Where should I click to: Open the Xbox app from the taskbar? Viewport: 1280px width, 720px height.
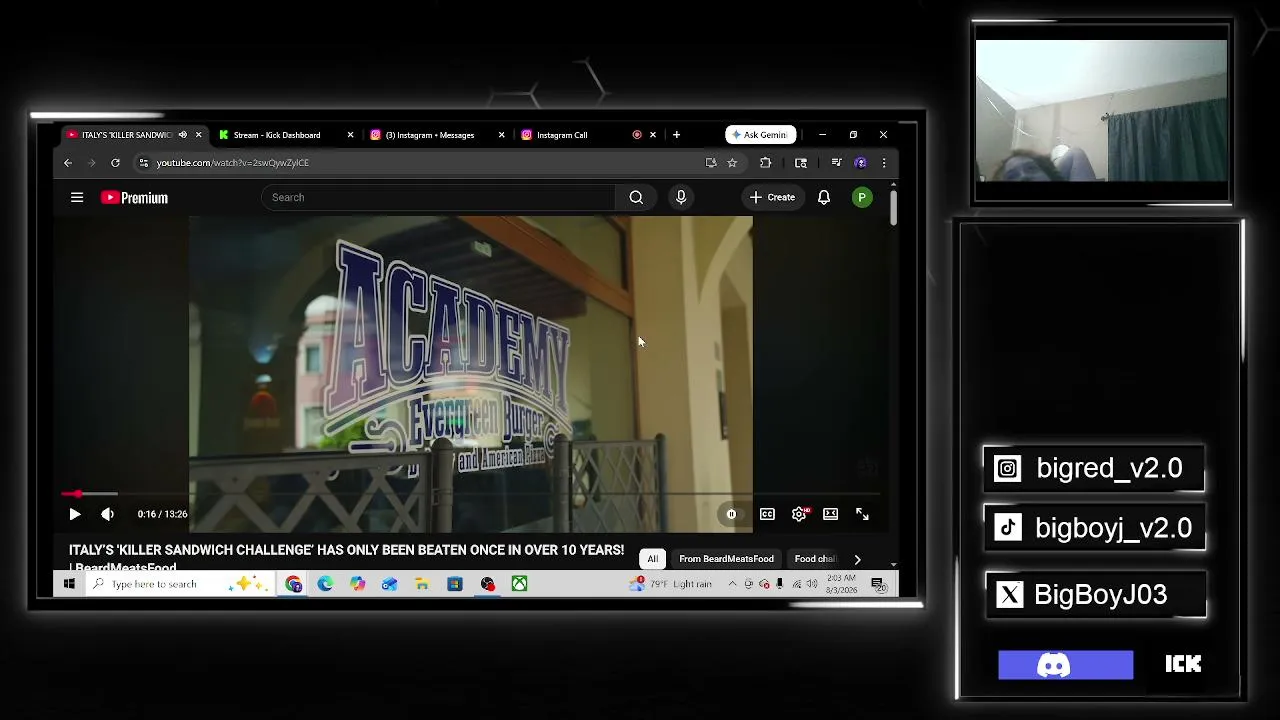pyautogui.click(x=519, y=584)
